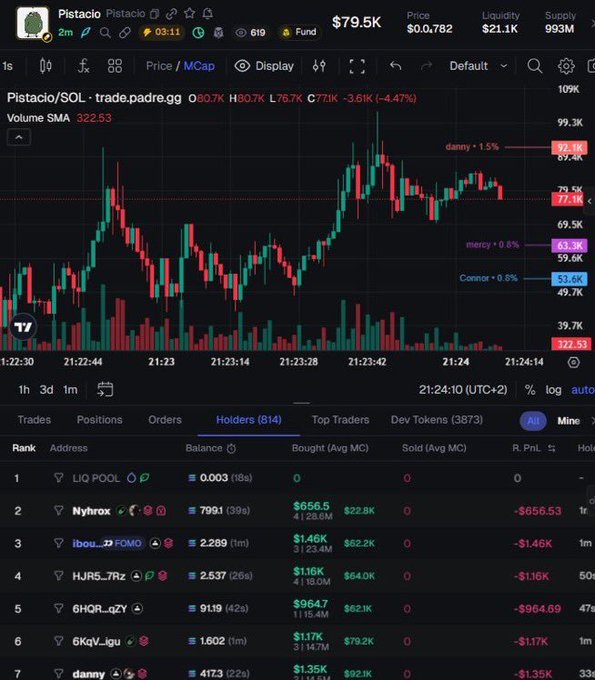Open the 1s chart interval selector

(7, 66)
